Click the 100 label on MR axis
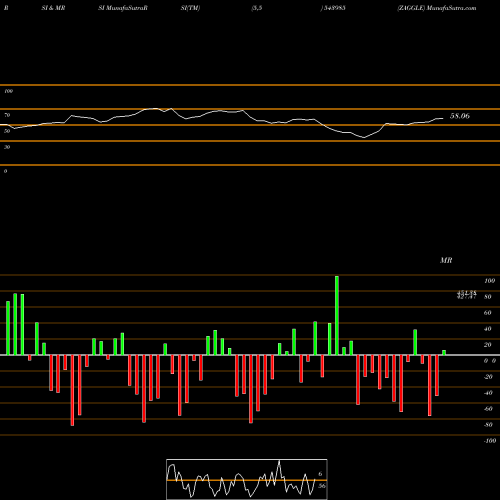Image resolution: width=500 pixels, height=500 pixels. click(490, 281)
